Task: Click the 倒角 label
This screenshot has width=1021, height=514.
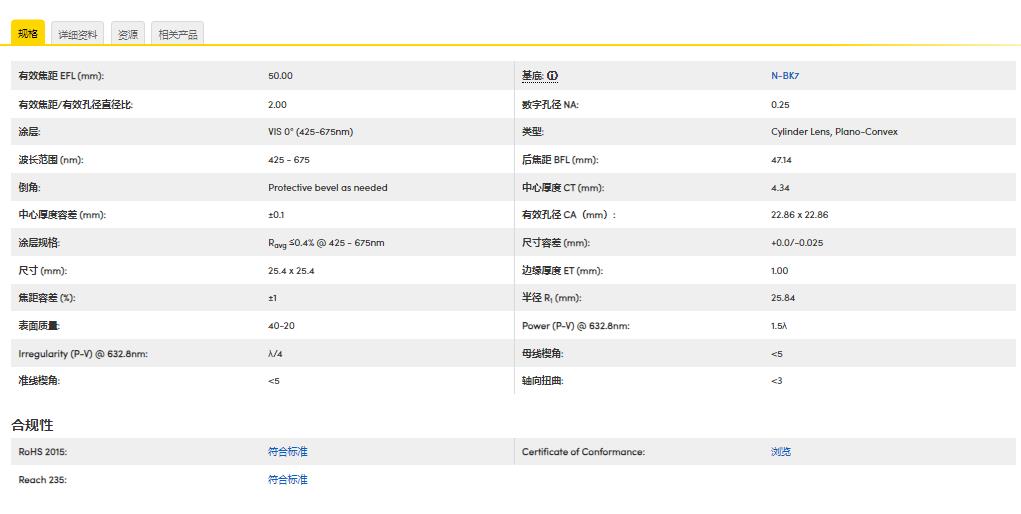Action: coord(29,188)
